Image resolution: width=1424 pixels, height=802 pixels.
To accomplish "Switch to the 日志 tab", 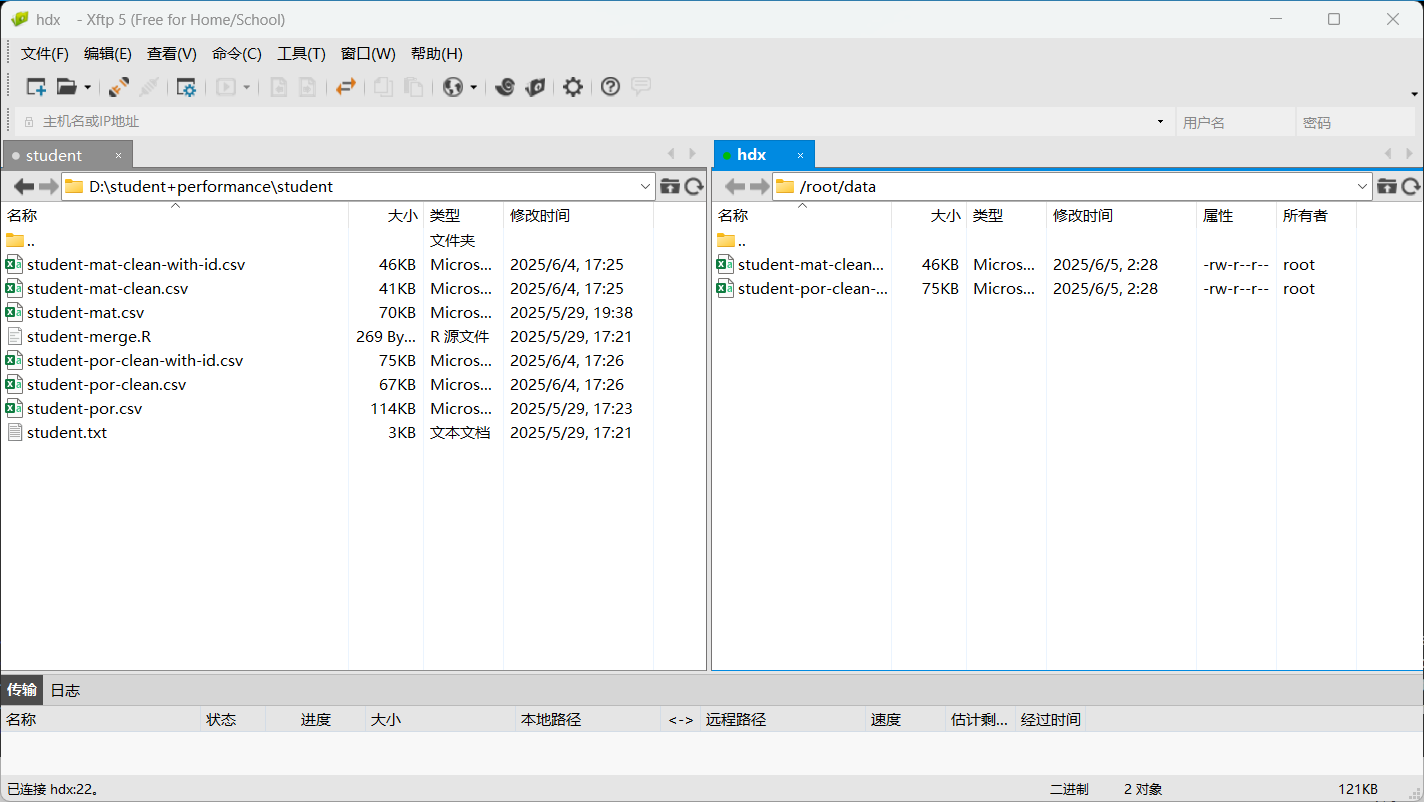I will point(65,689).
